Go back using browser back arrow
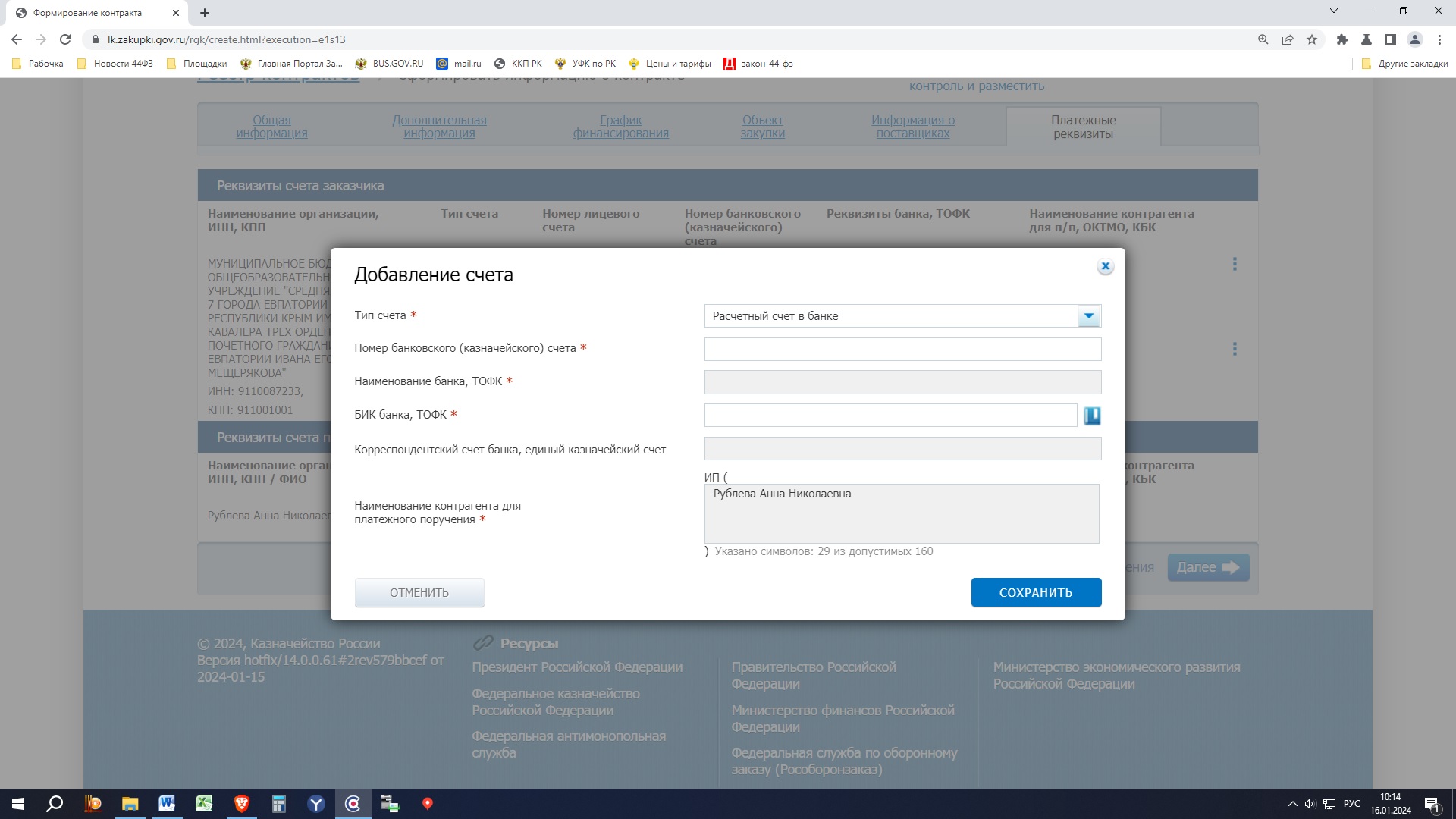The width and height of the screenshot is (1456, 819). click(x=17, y=39)
